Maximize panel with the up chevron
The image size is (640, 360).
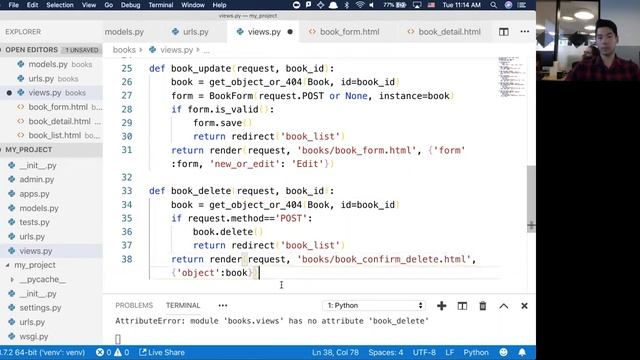point(504,306)
